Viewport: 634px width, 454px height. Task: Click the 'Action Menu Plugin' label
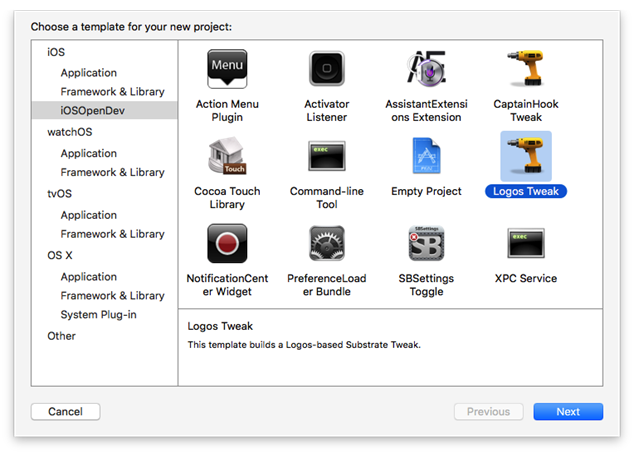pyautogui.click(x=227, y=110)
